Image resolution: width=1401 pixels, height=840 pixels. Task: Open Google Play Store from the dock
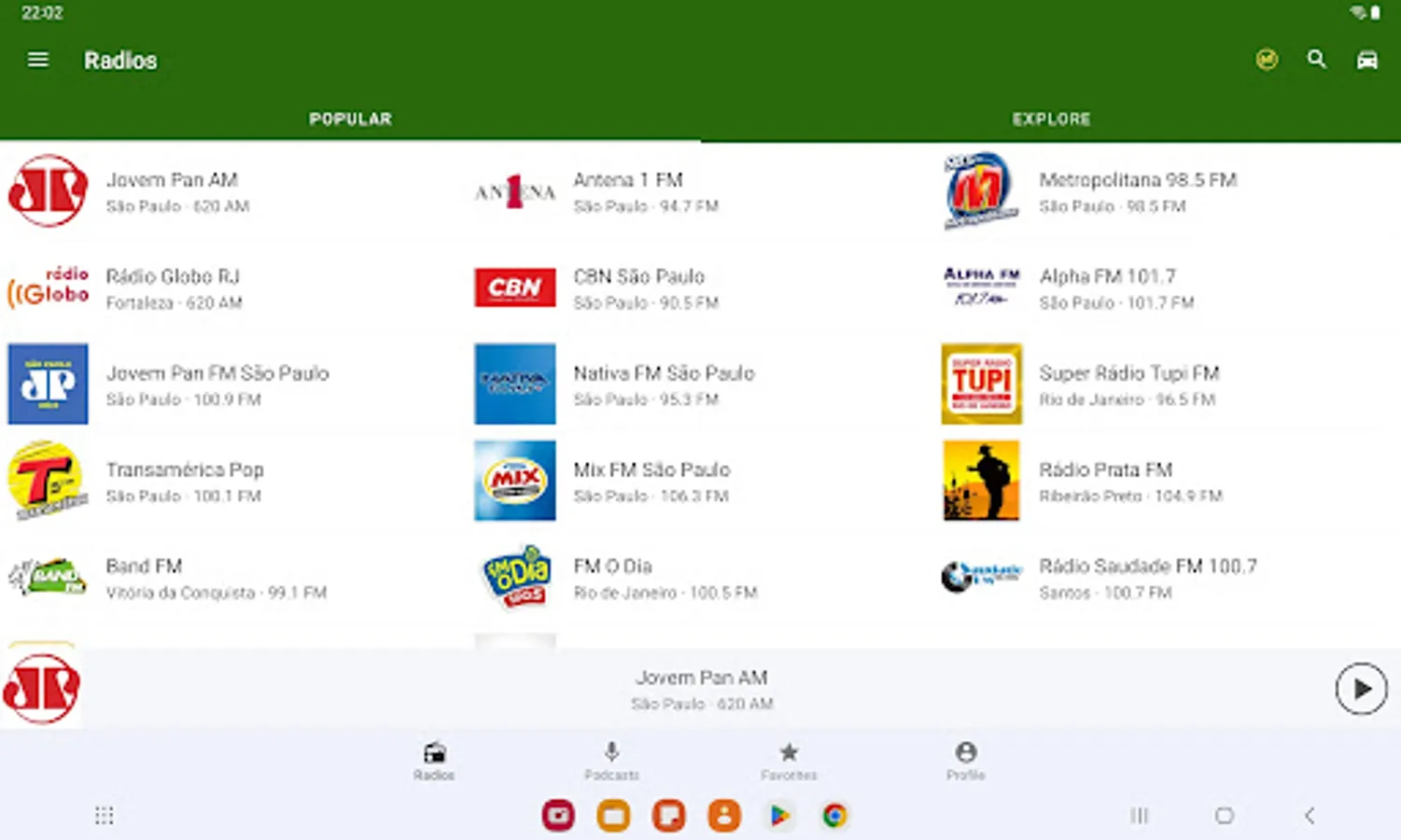click(x=779, y=816)
